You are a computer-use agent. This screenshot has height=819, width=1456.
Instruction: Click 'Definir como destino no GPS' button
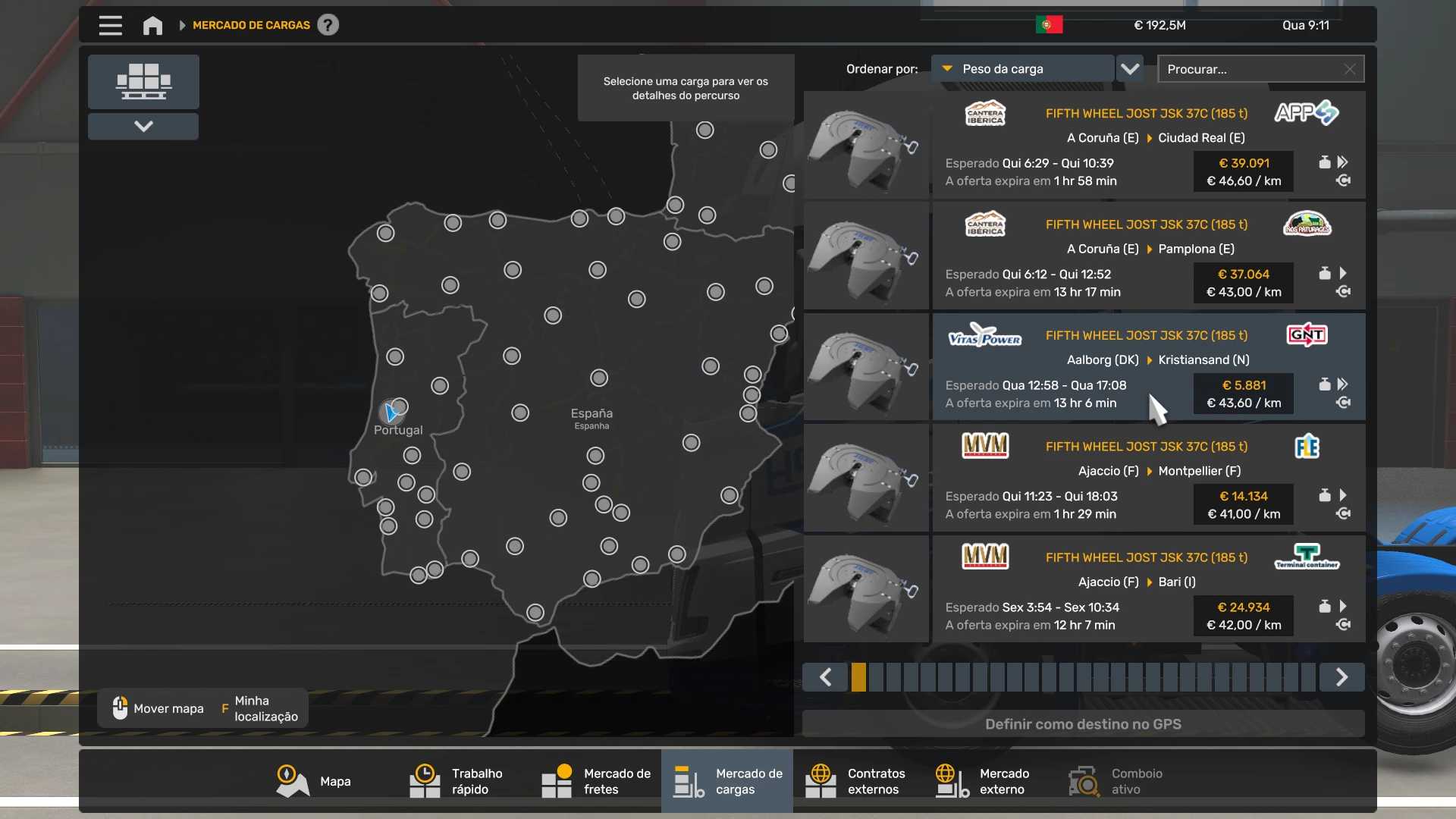(x=1083, y=724)
